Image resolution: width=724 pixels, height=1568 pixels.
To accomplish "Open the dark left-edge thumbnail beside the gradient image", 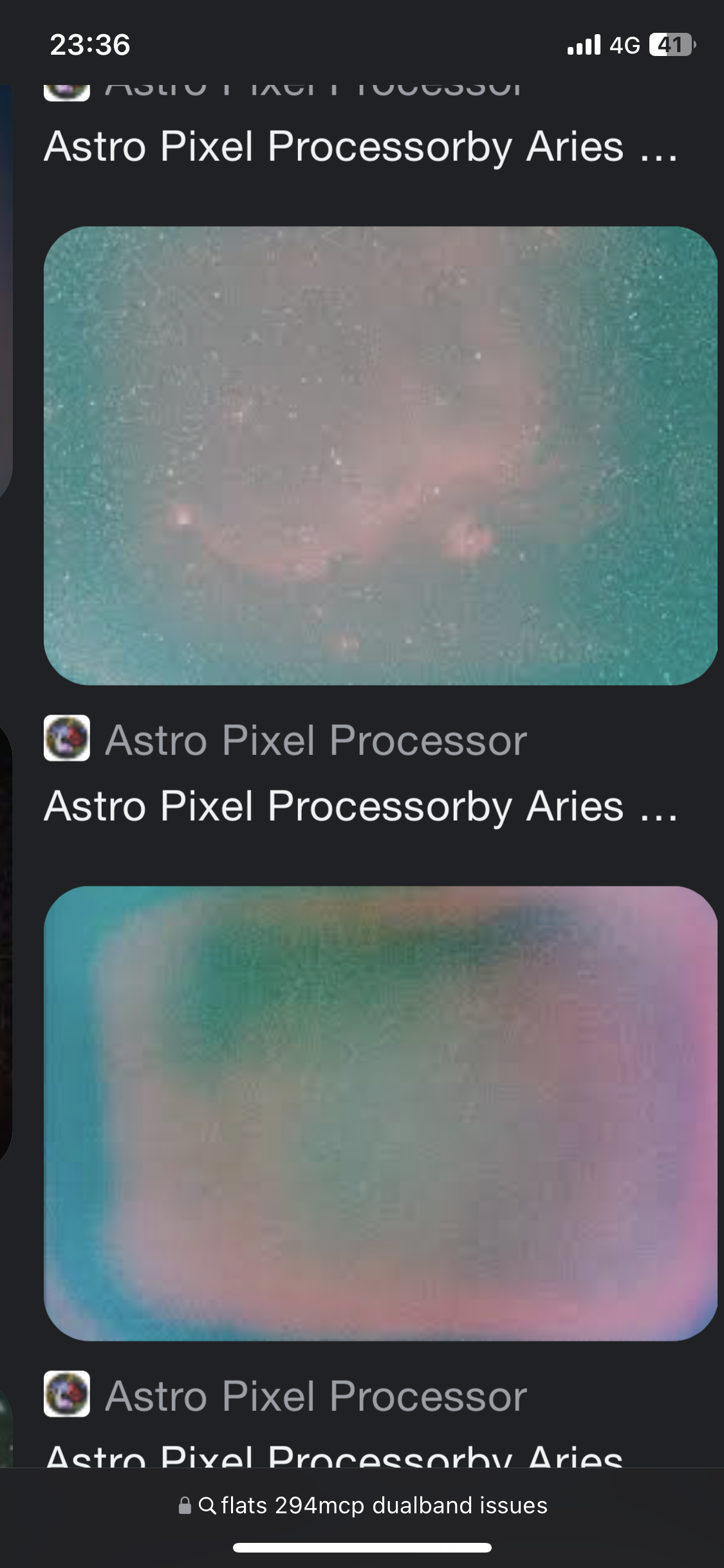I will coord(6,943).
